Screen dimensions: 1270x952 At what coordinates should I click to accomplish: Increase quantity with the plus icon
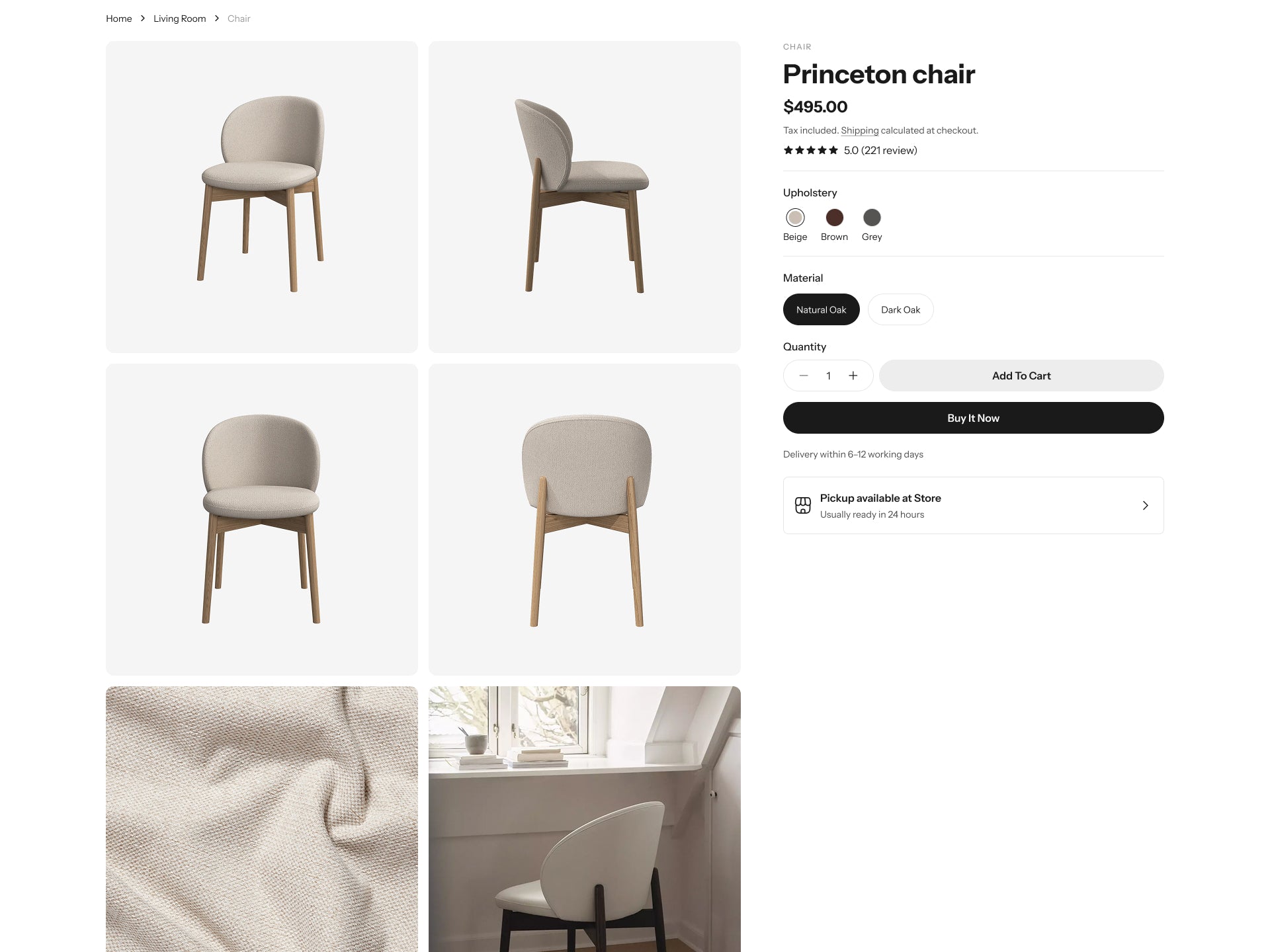[x=853, y=376]
